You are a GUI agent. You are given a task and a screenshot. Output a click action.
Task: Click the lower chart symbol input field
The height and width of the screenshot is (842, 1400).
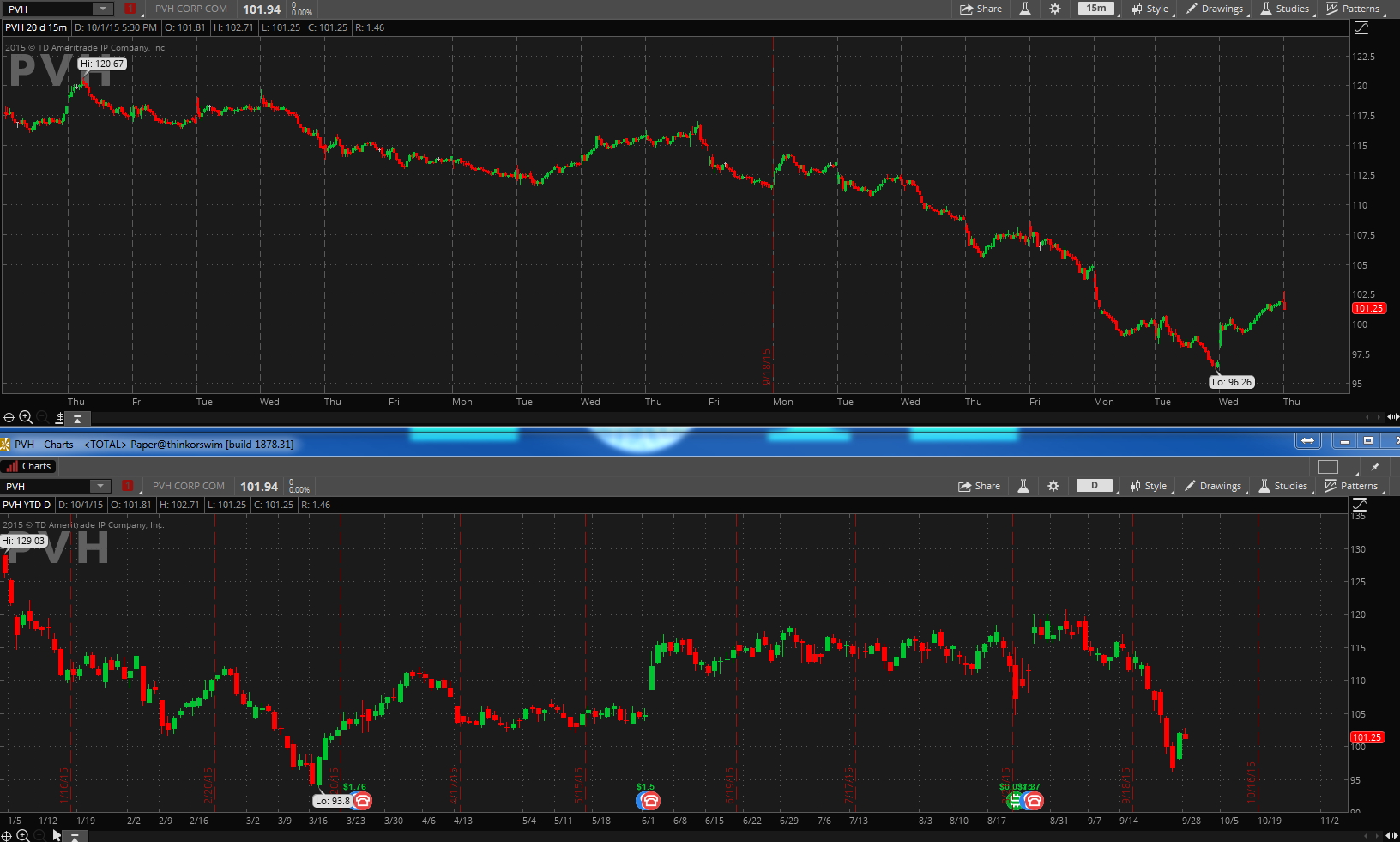coord(46,486)
